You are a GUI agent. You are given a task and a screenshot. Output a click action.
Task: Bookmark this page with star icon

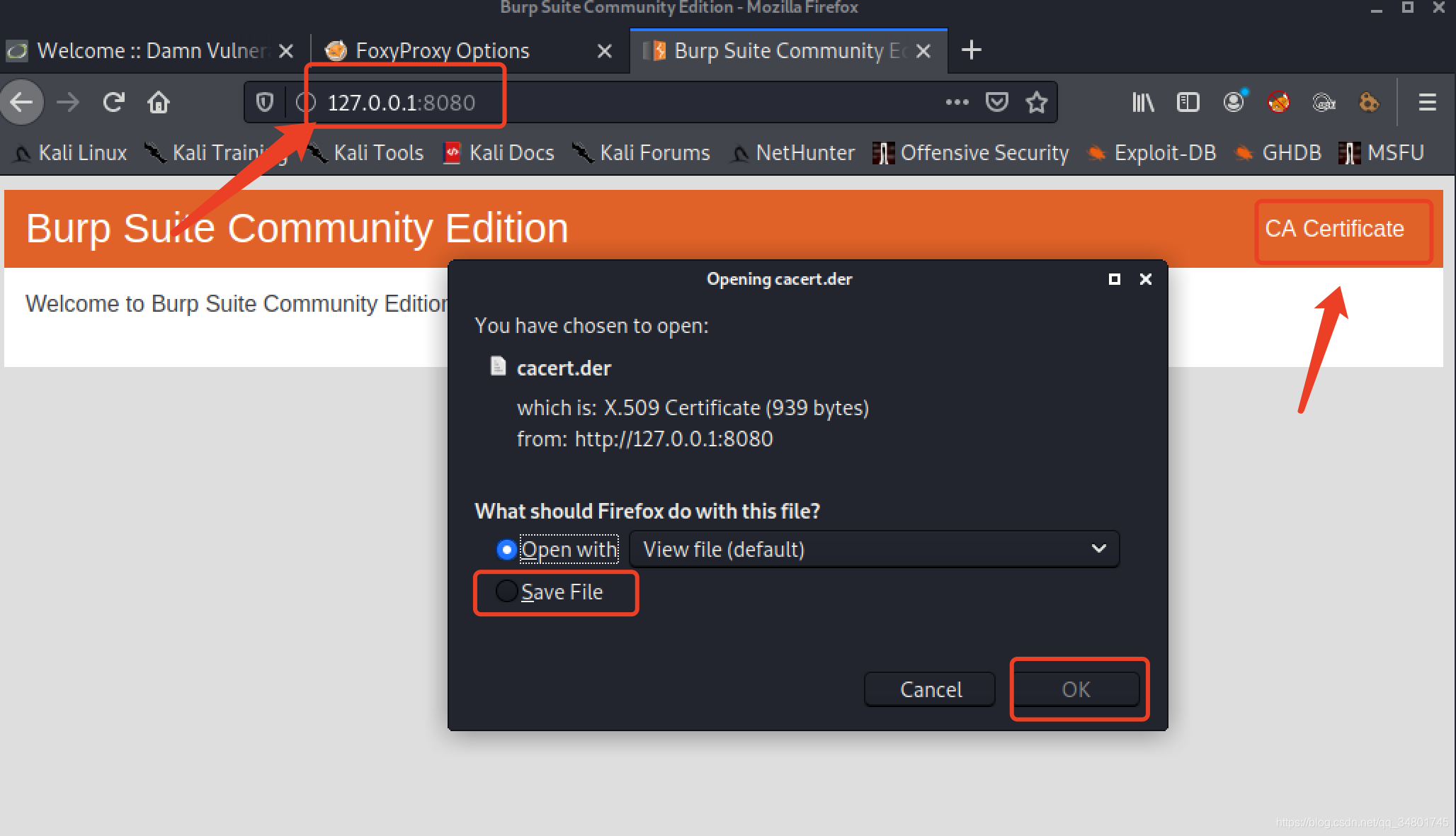(1036, 103)
